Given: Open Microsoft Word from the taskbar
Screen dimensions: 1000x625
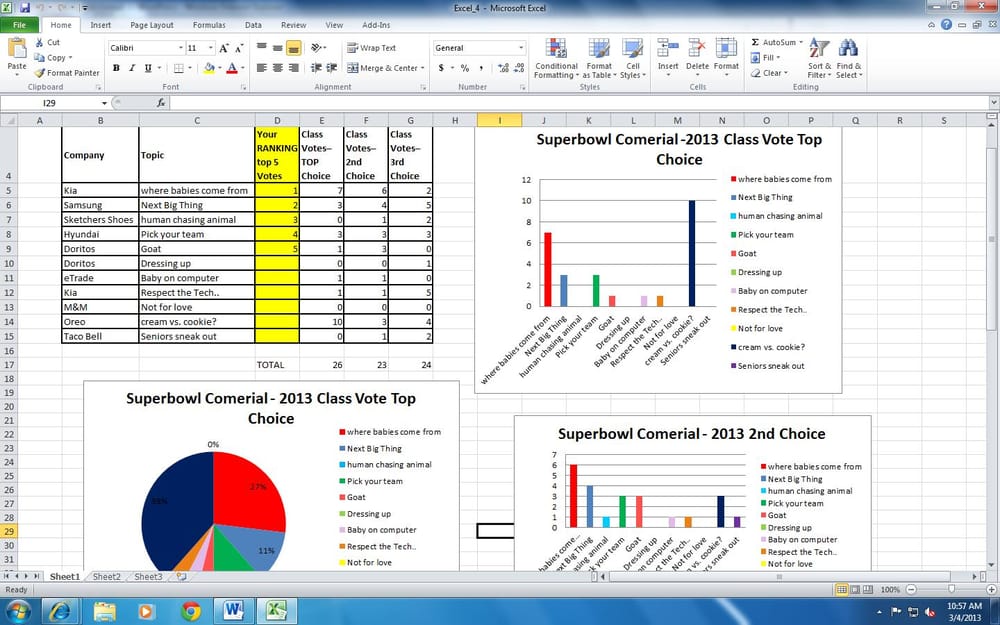Looking at the screenshot, I should pos(233,611).
